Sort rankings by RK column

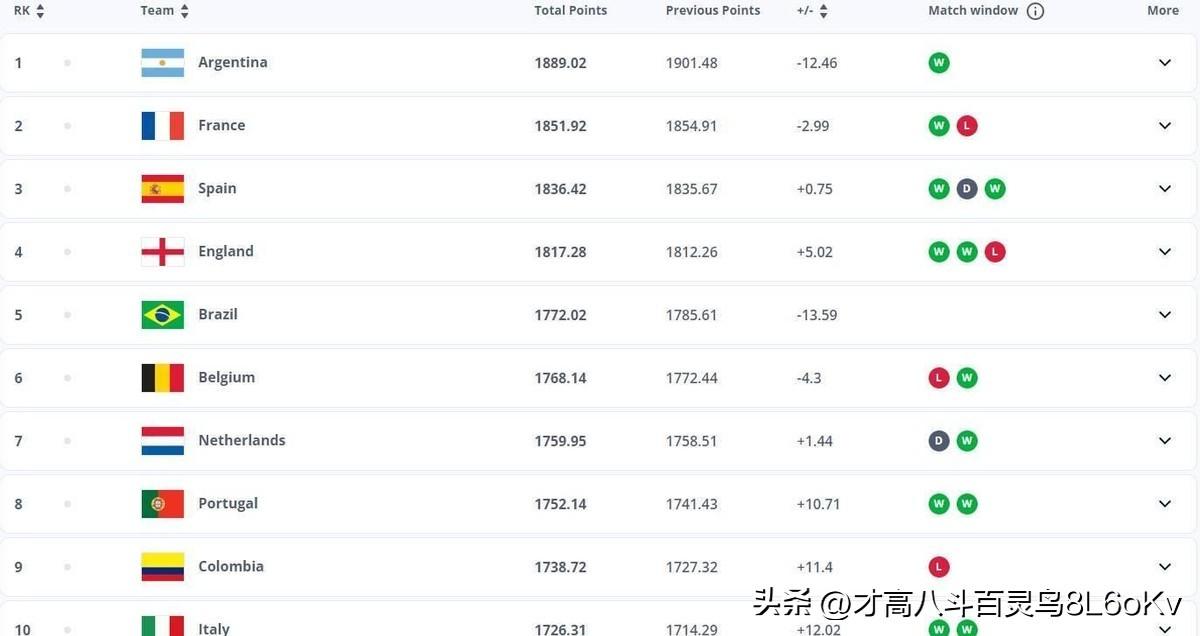tap(29, 11)
